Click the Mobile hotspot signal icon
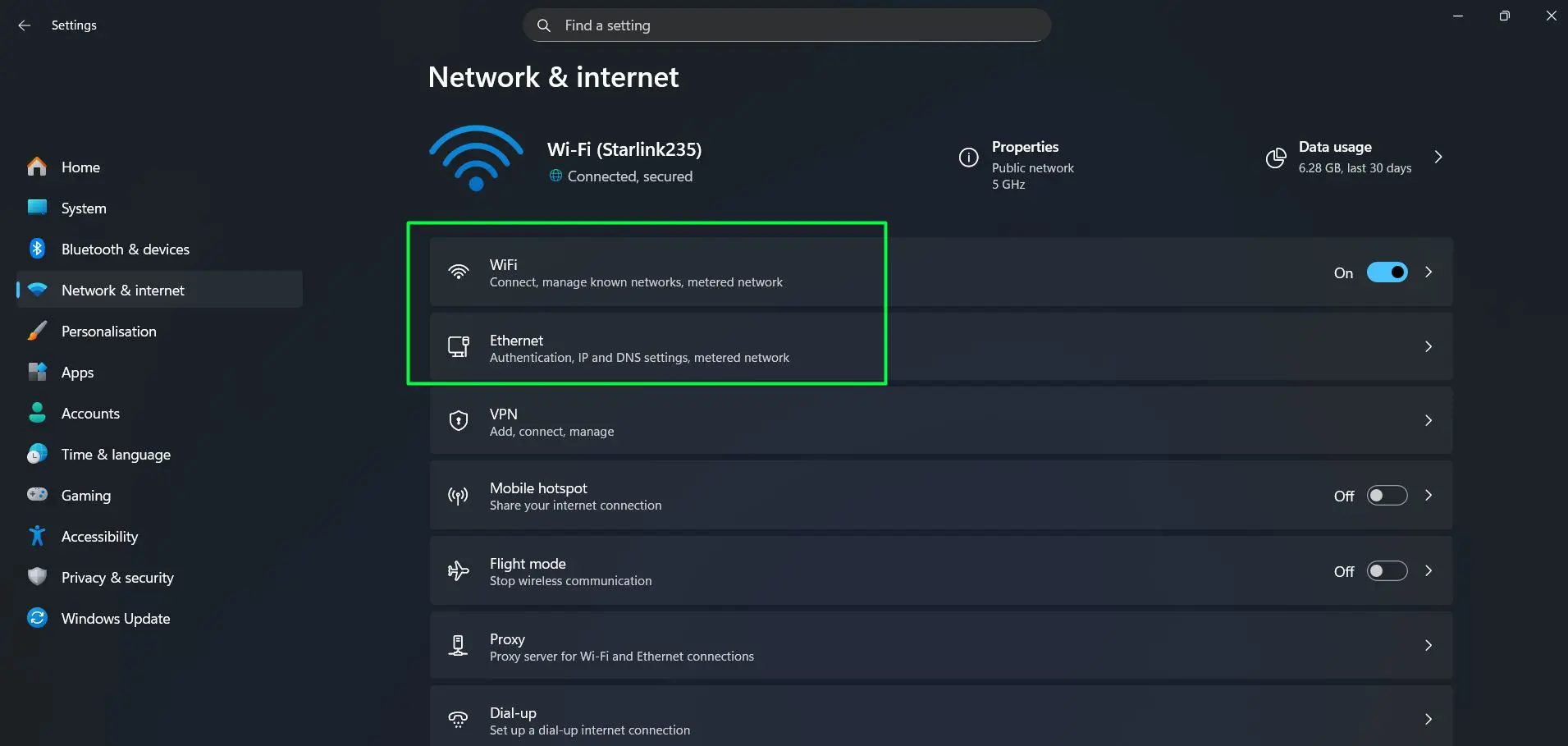Image resolution: width=1568 pixels, height=746 pixels. coord(459,496)
